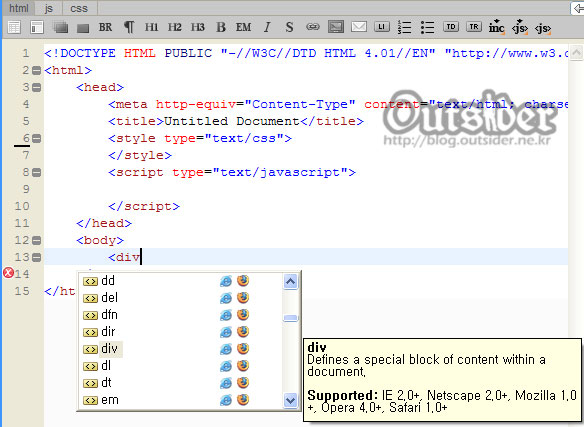Collapse the style fold on line 6

36,138
